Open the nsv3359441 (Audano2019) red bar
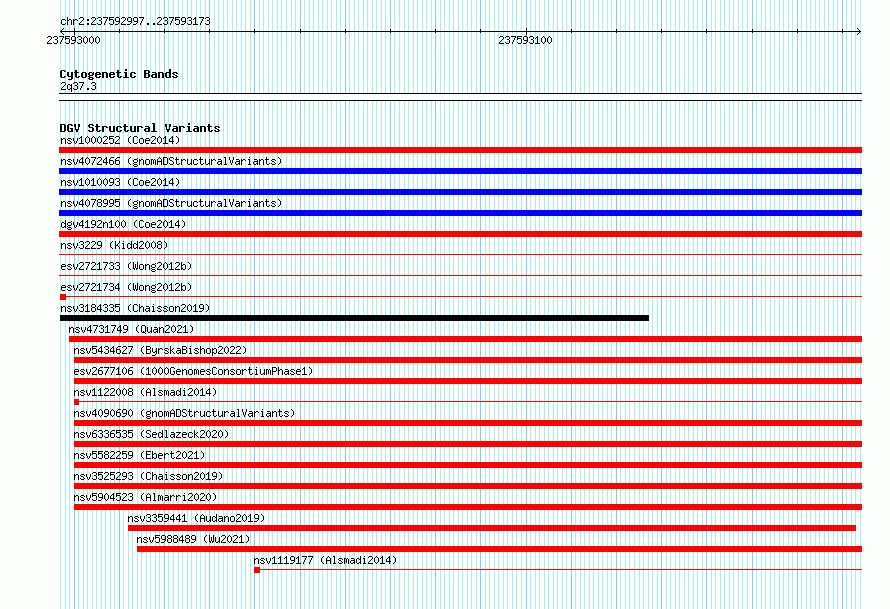 492,528
